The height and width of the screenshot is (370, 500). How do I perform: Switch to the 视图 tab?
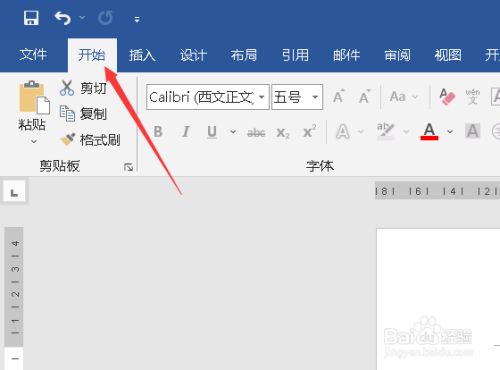448,55
